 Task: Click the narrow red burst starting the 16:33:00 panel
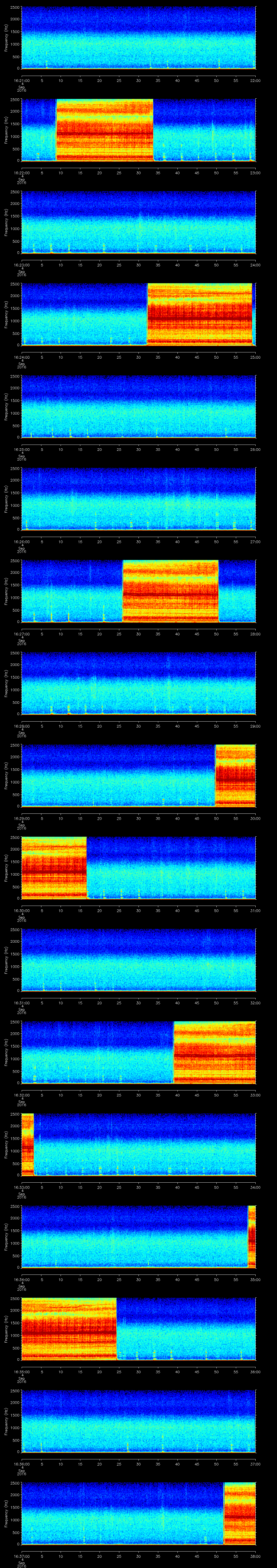27,1144
